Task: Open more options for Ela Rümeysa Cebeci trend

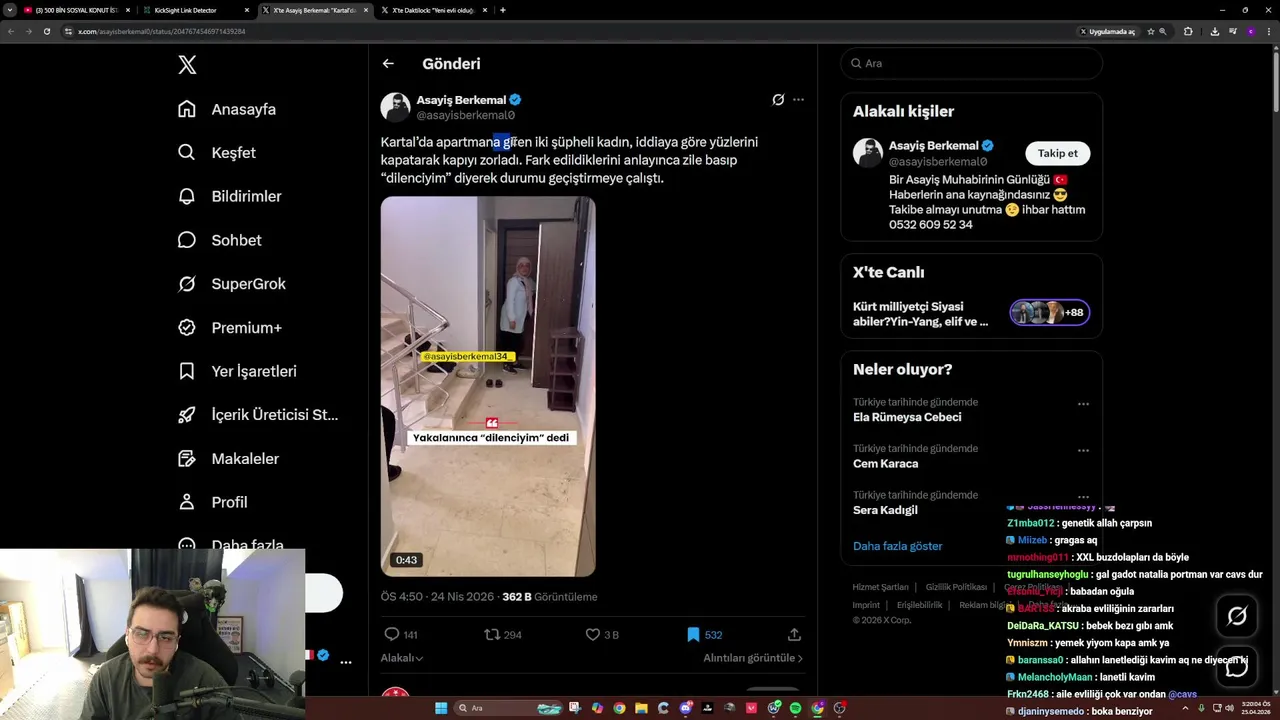Action: coord(1083,404)
